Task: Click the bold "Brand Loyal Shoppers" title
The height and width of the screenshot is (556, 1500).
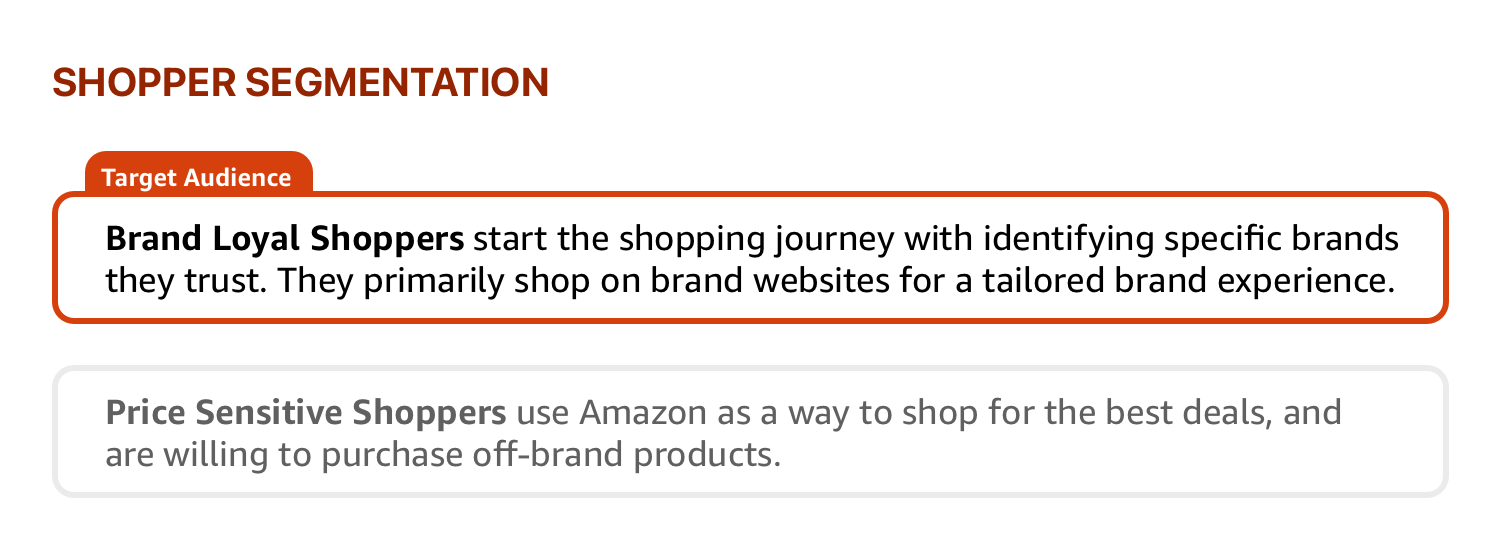Action: click(x=285, y=240)
